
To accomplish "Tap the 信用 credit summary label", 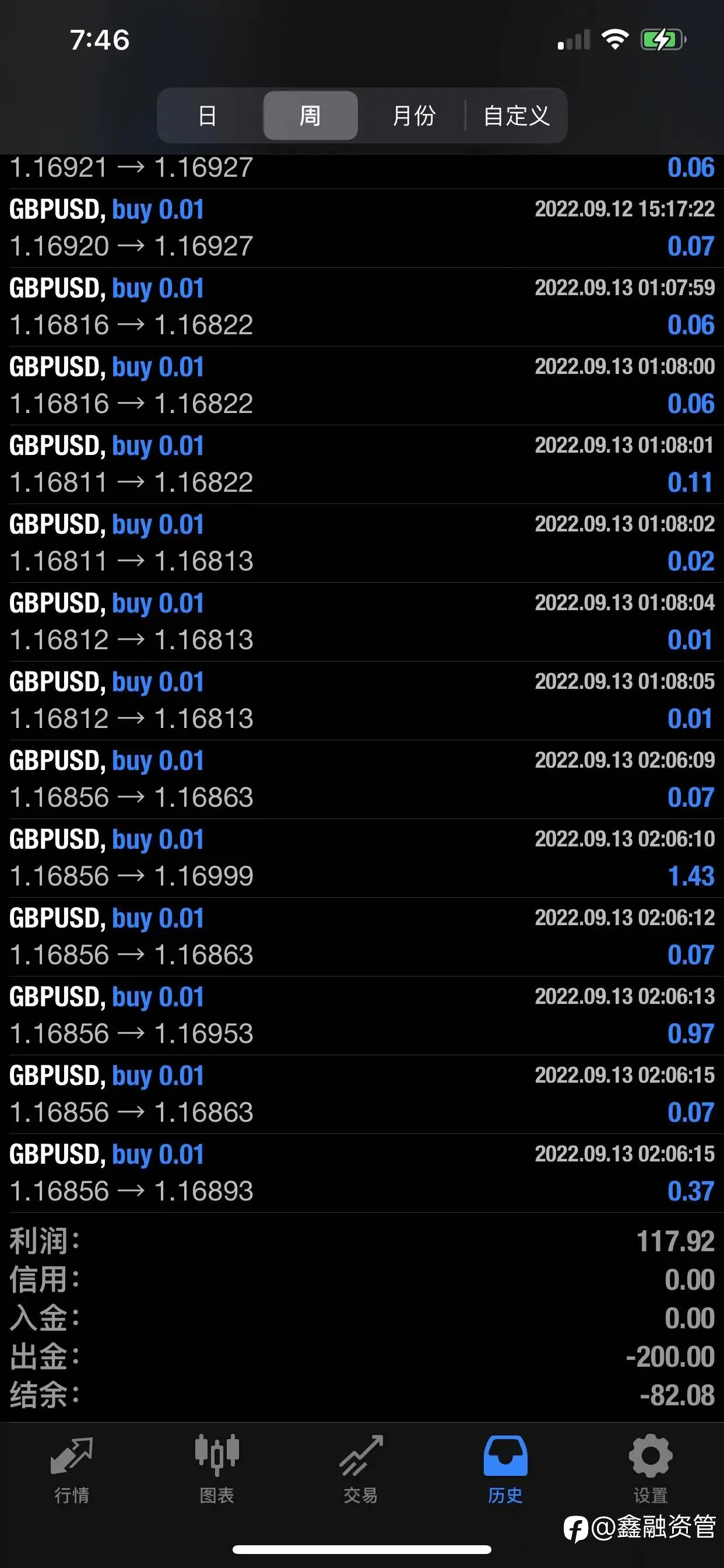I will pyautogui.click(x=44, y=1279).
